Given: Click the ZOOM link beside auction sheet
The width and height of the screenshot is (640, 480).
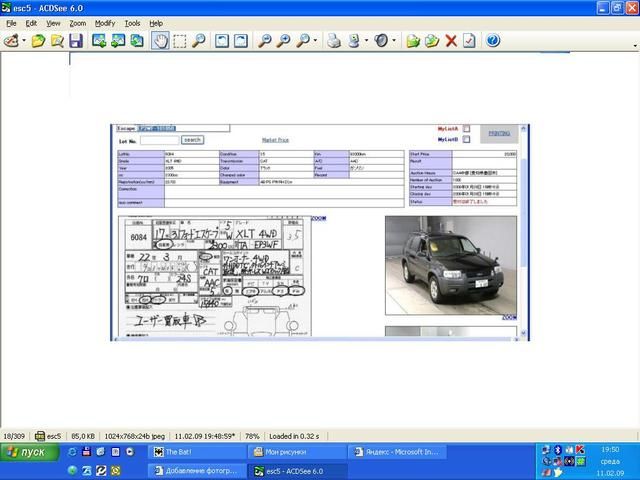Looking at the screenshot, I should pyautogui.click(x=319, y=218).
